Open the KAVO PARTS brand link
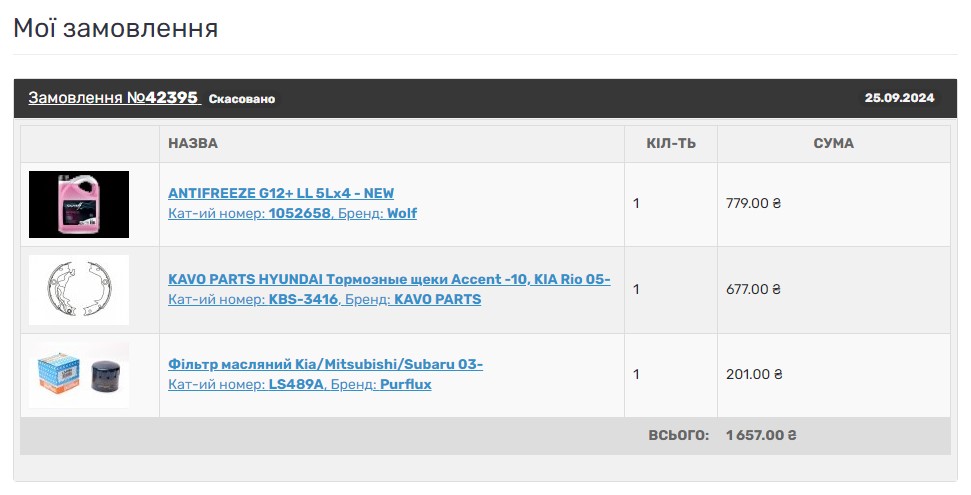 click(x=437, y=299)
